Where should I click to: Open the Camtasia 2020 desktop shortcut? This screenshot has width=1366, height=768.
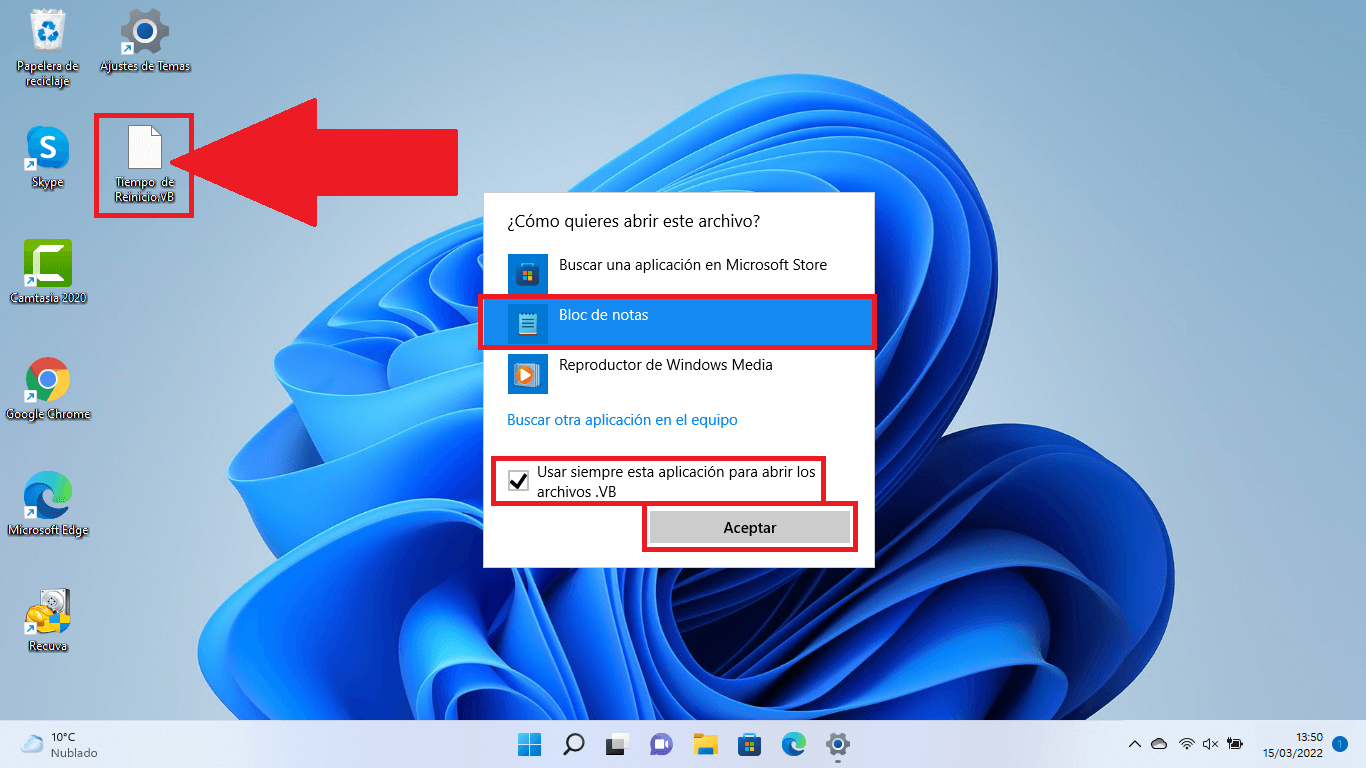(47, 273)
